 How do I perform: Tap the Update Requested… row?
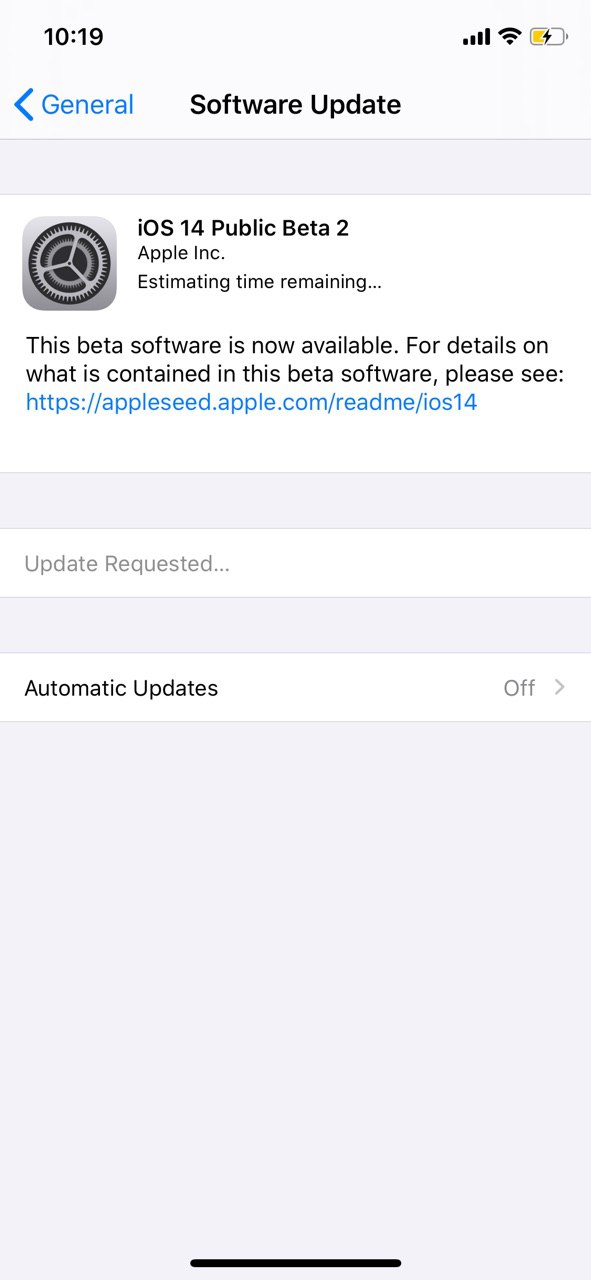point(295,564)
